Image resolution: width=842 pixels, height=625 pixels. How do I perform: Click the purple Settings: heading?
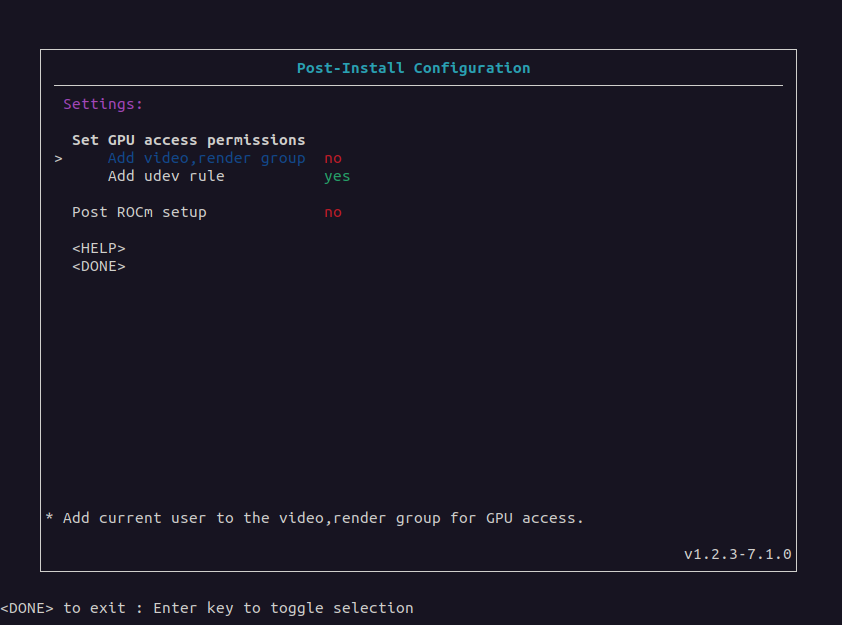103,104
